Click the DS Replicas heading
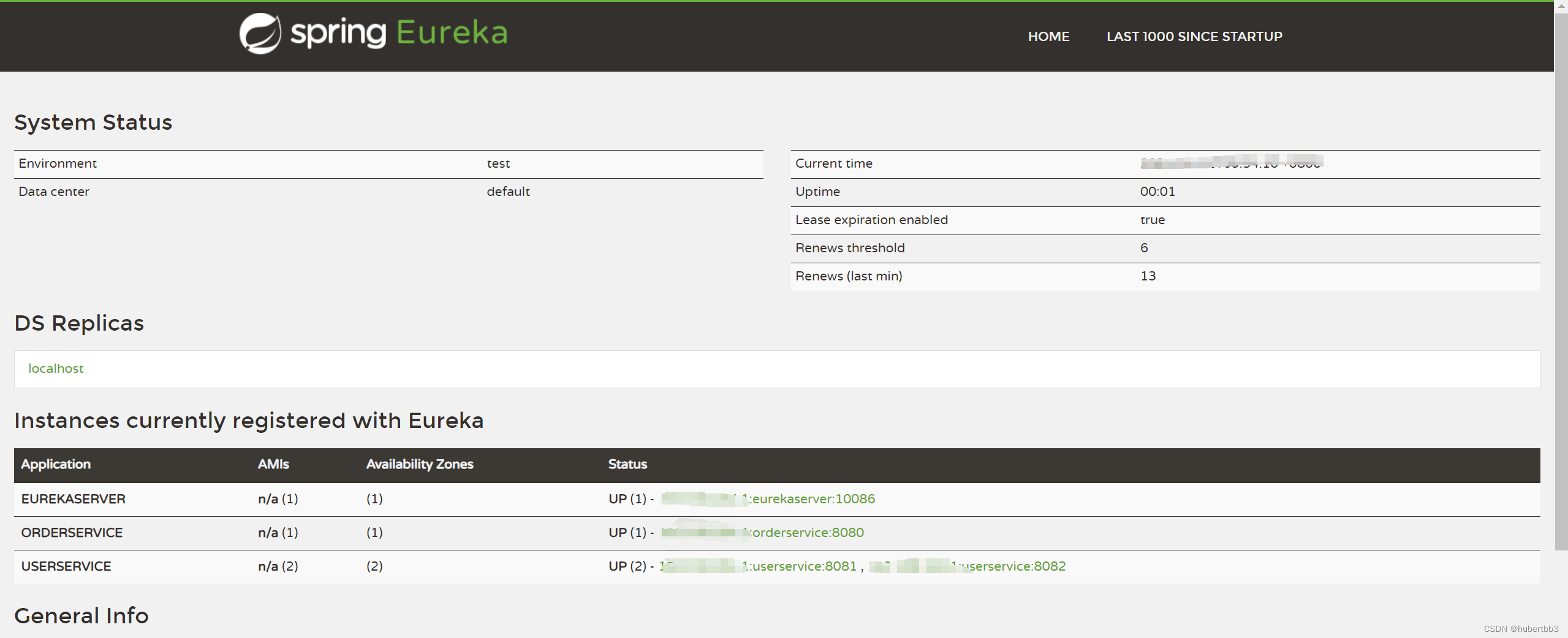 coord(79,323)
